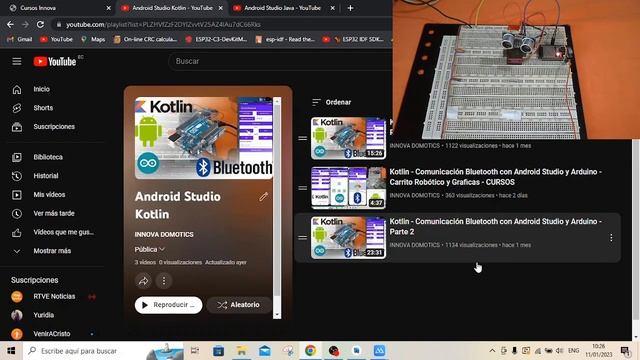Reload the page with refresh icon
Viewport: 640px width, 360px height.
pyautogui.click(x=40, y=24)
